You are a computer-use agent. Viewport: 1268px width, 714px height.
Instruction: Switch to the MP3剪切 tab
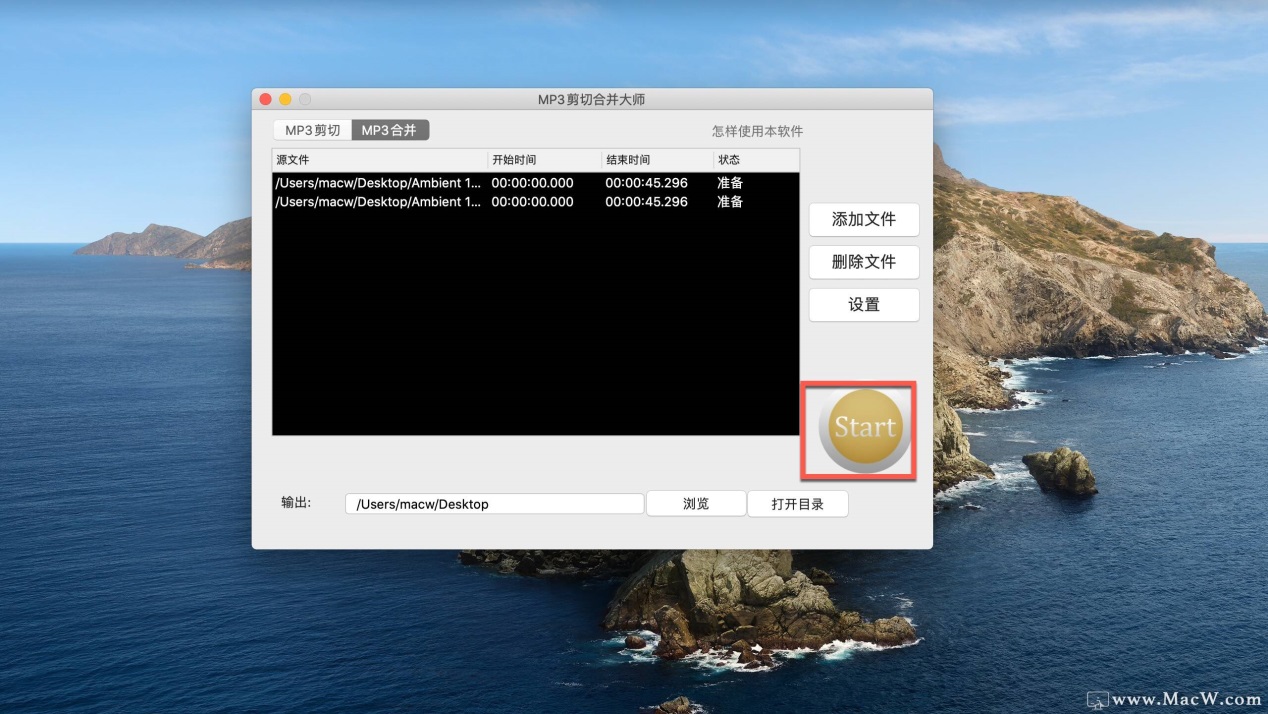312,131
